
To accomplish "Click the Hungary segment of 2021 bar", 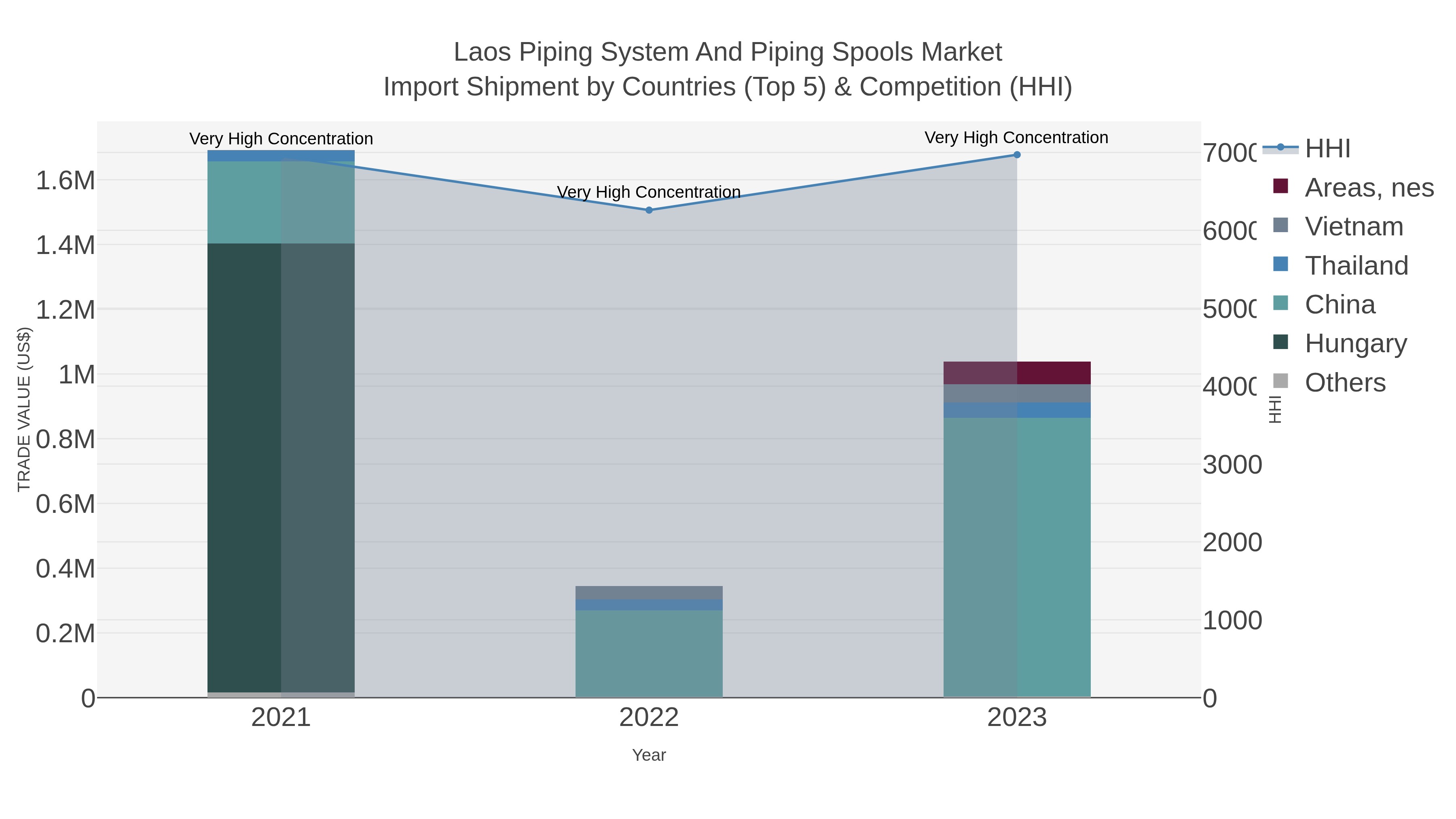I will click(281, 468).
